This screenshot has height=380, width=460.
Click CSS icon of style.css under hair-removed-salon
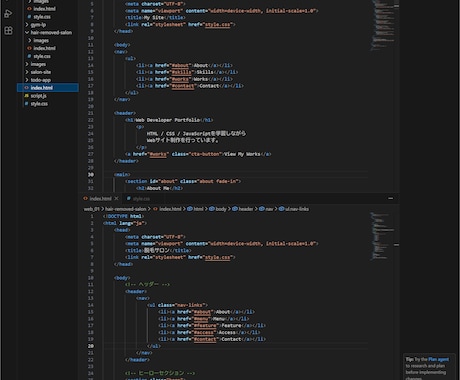29,56
